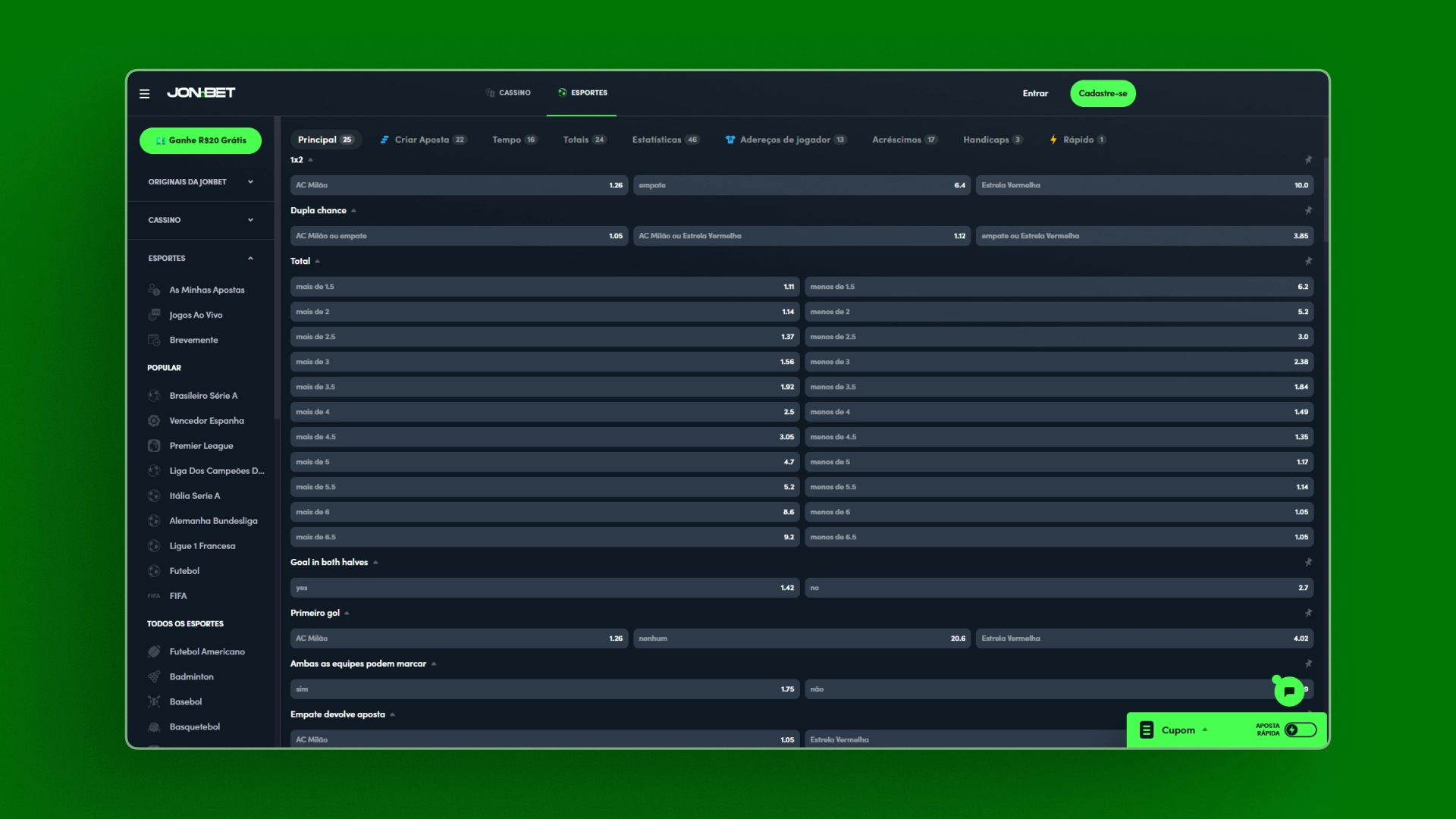
Task: Click the FIFA sidebar icon
Action: coord(154,596)
